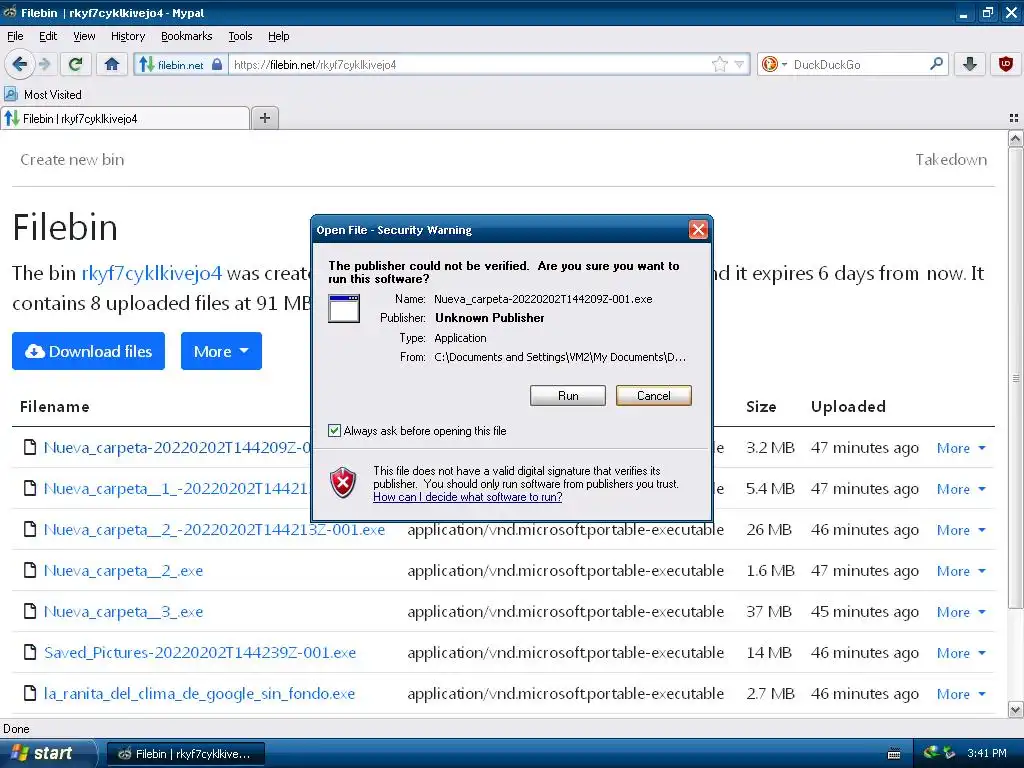This screenshot has height=768, width=1024.
Task: Click the Download files button
Action: pos(88,351)
